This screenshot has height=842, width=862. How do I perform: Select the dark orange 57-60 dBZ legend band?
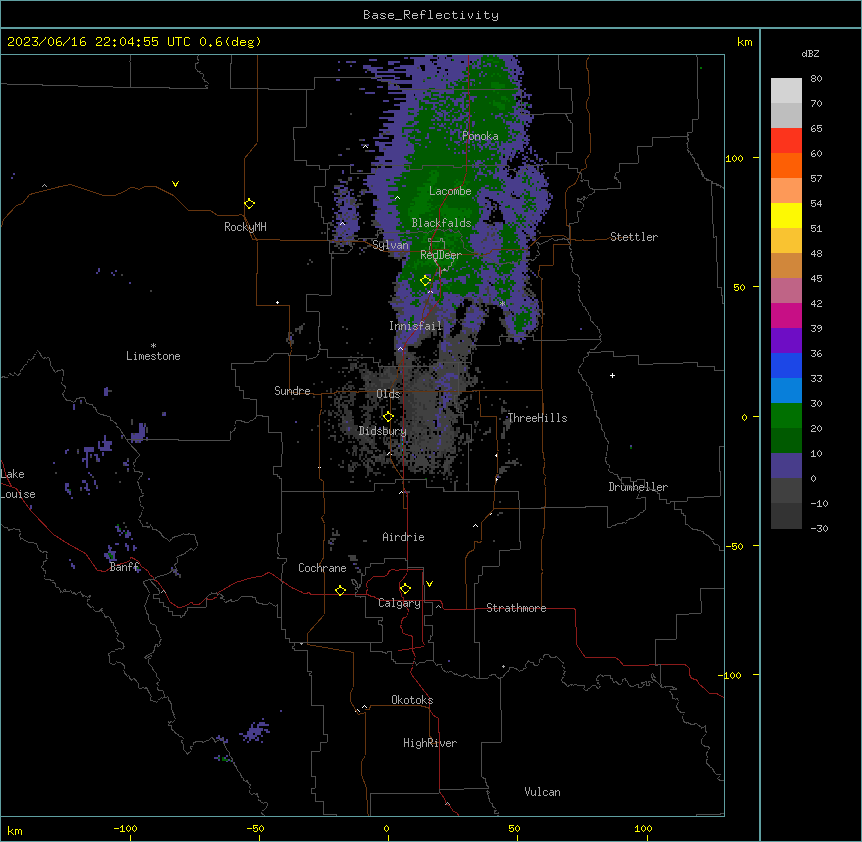coord(786,165)
